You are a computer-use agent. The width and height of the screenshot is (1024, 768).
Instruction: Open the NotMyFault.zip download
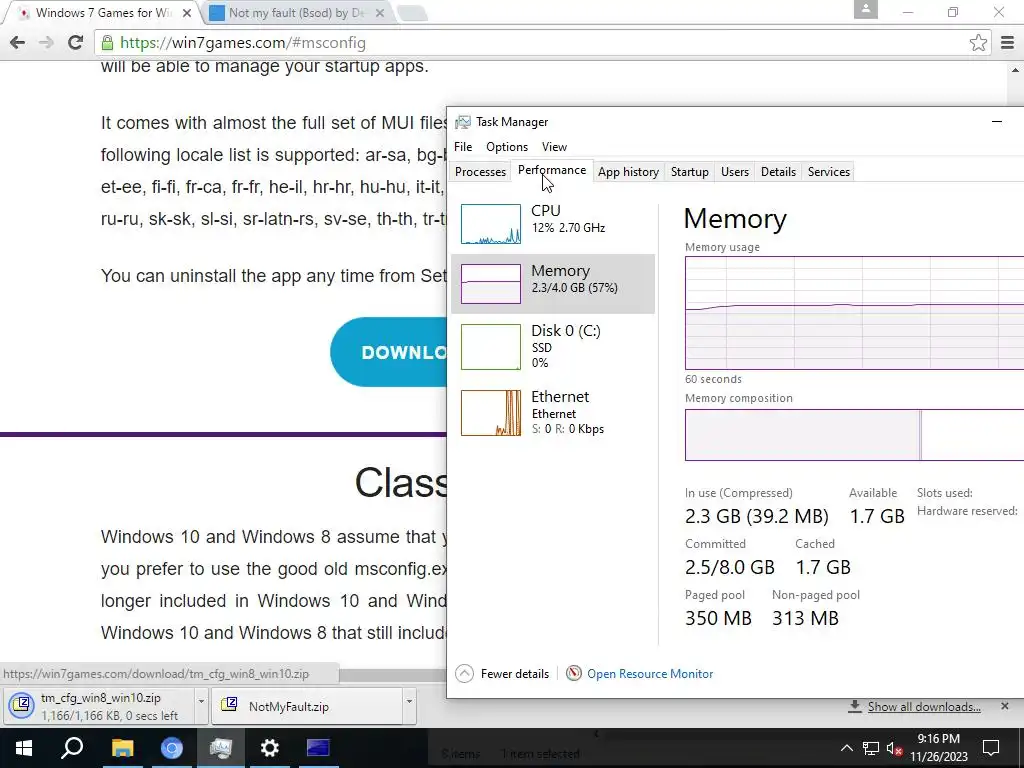click(307, 707)
